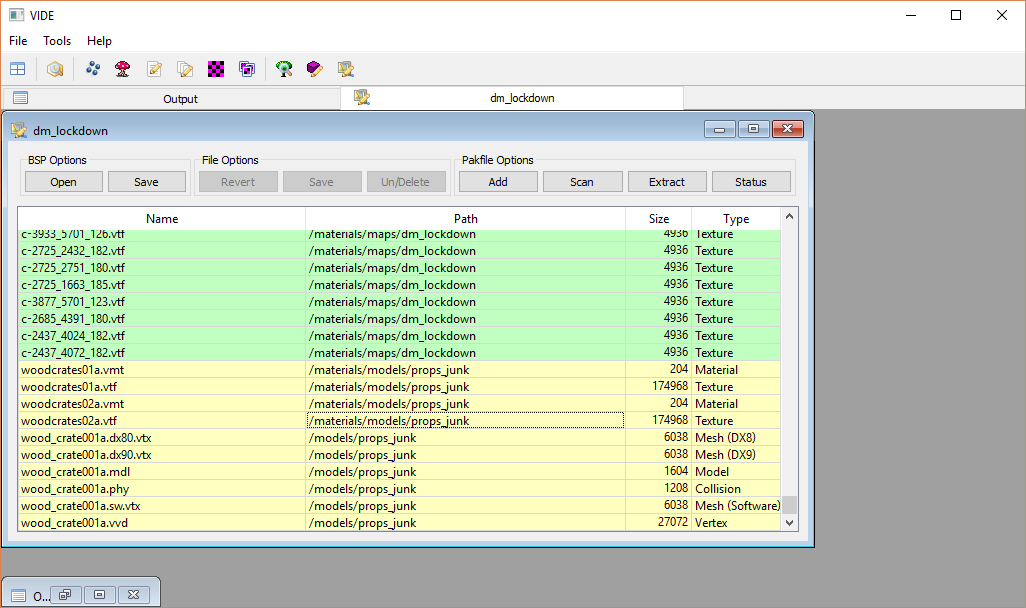Viewport: 1026px width, 608px height.
Task: Select file c-2725_1663_185.vtf
Action: coord(399,285)
